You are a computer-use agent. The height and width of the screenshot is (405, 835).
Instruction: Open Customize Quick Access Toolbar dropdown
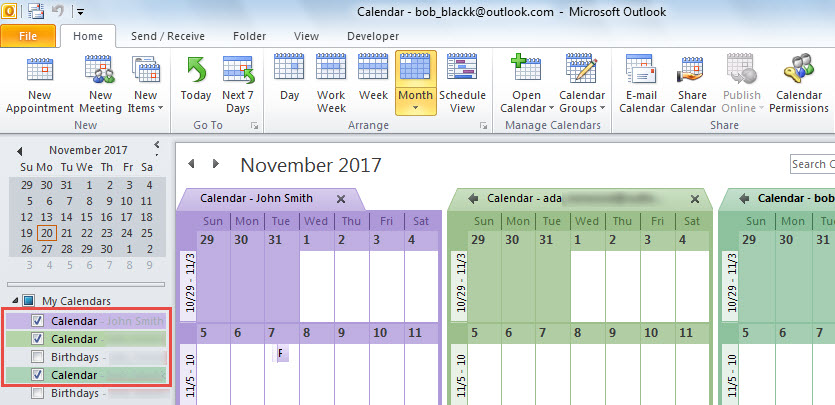click(79, 11)
